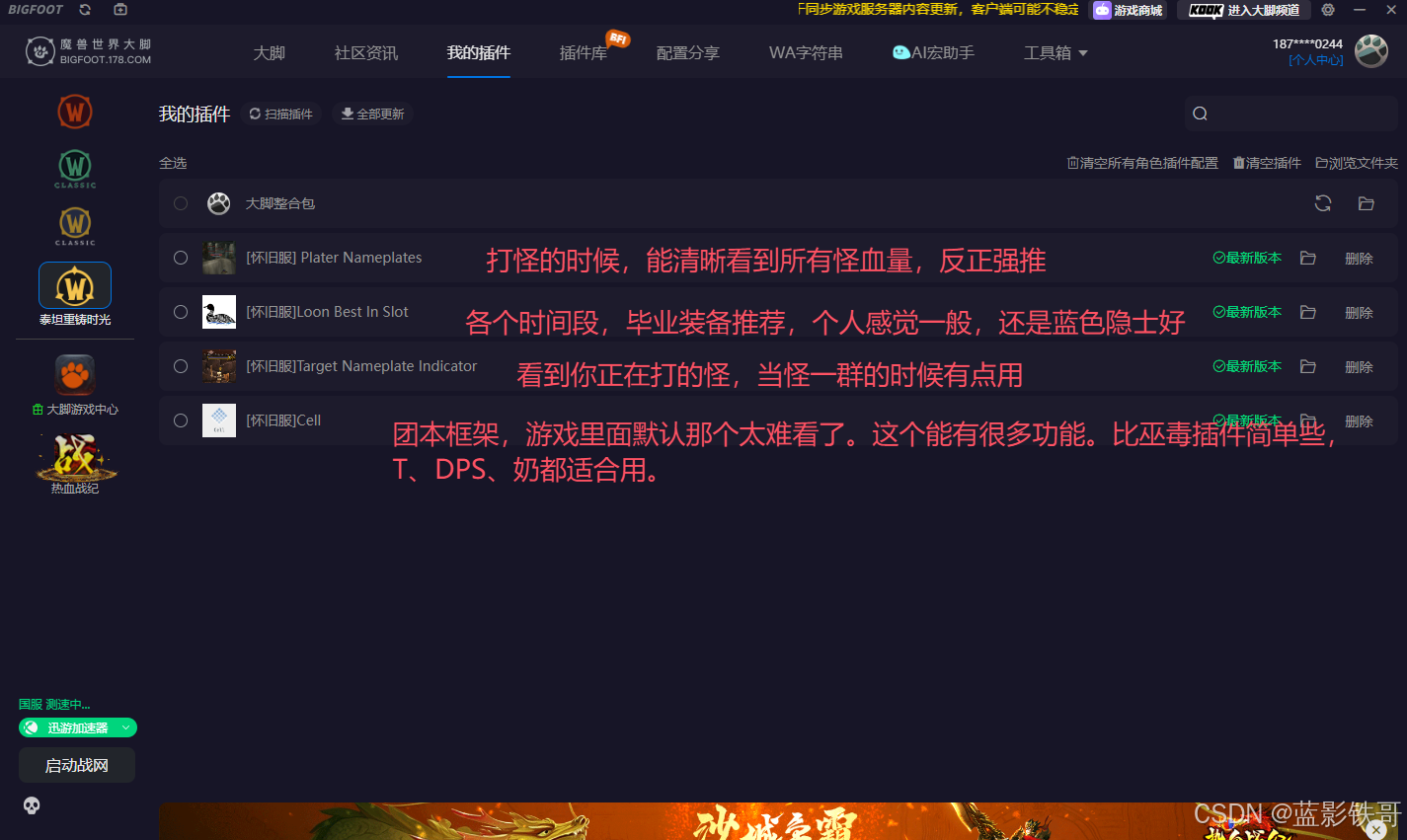Click 全选 to select all plugins

coord(173,163)
